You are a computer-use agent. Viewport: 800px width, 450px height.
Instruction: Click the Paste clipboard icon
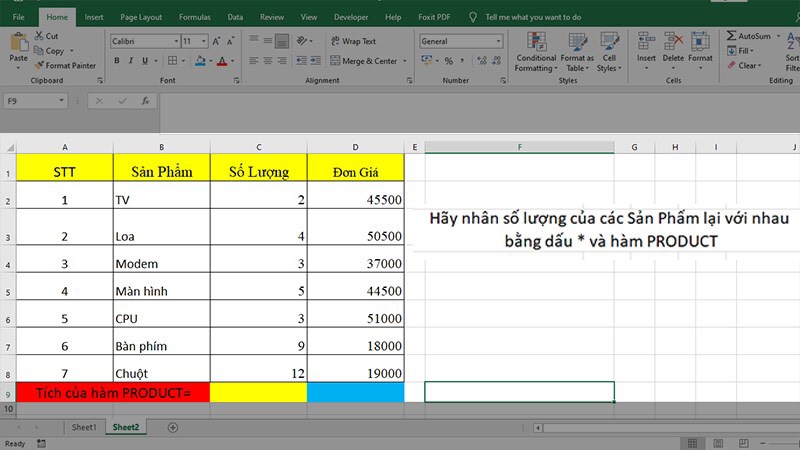point(19,42)
